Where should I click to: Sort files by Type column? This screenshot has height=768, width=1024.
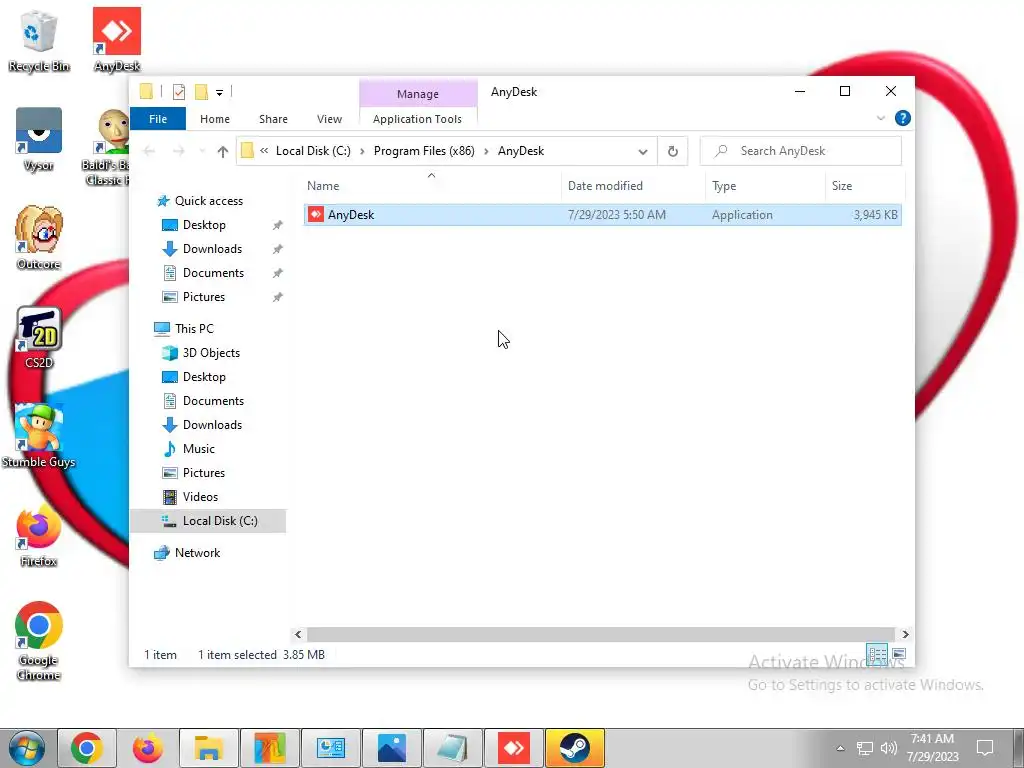point(765,185)
